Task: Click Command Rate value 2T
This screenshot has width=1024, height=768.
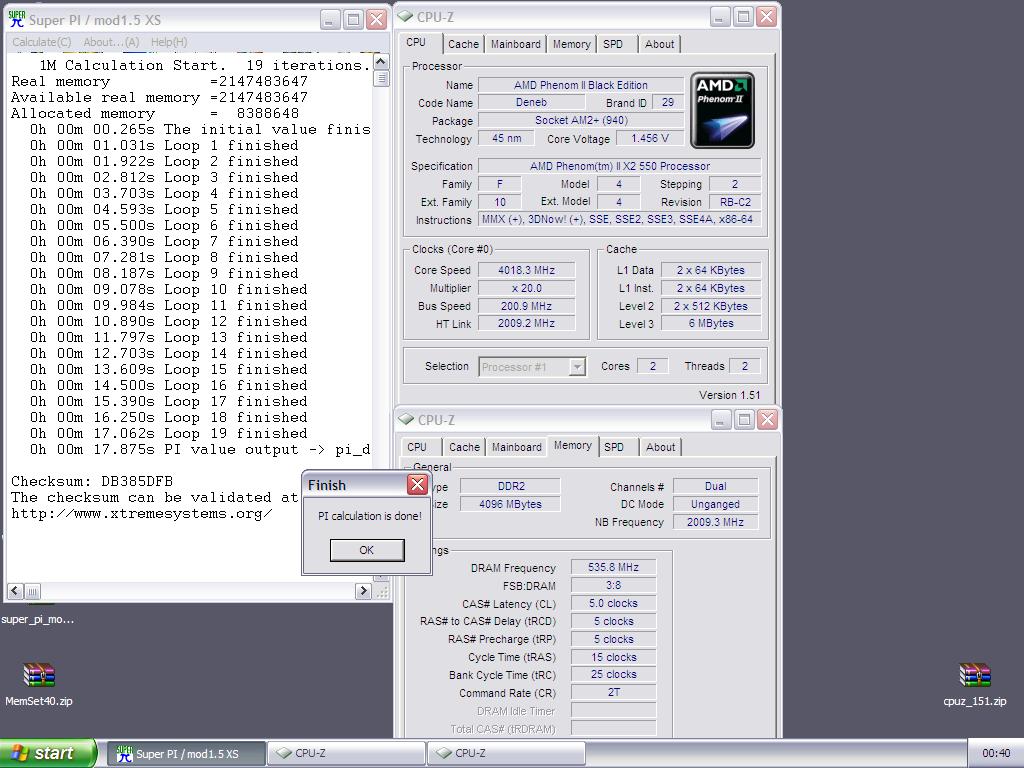Action: tap(613, 692)
